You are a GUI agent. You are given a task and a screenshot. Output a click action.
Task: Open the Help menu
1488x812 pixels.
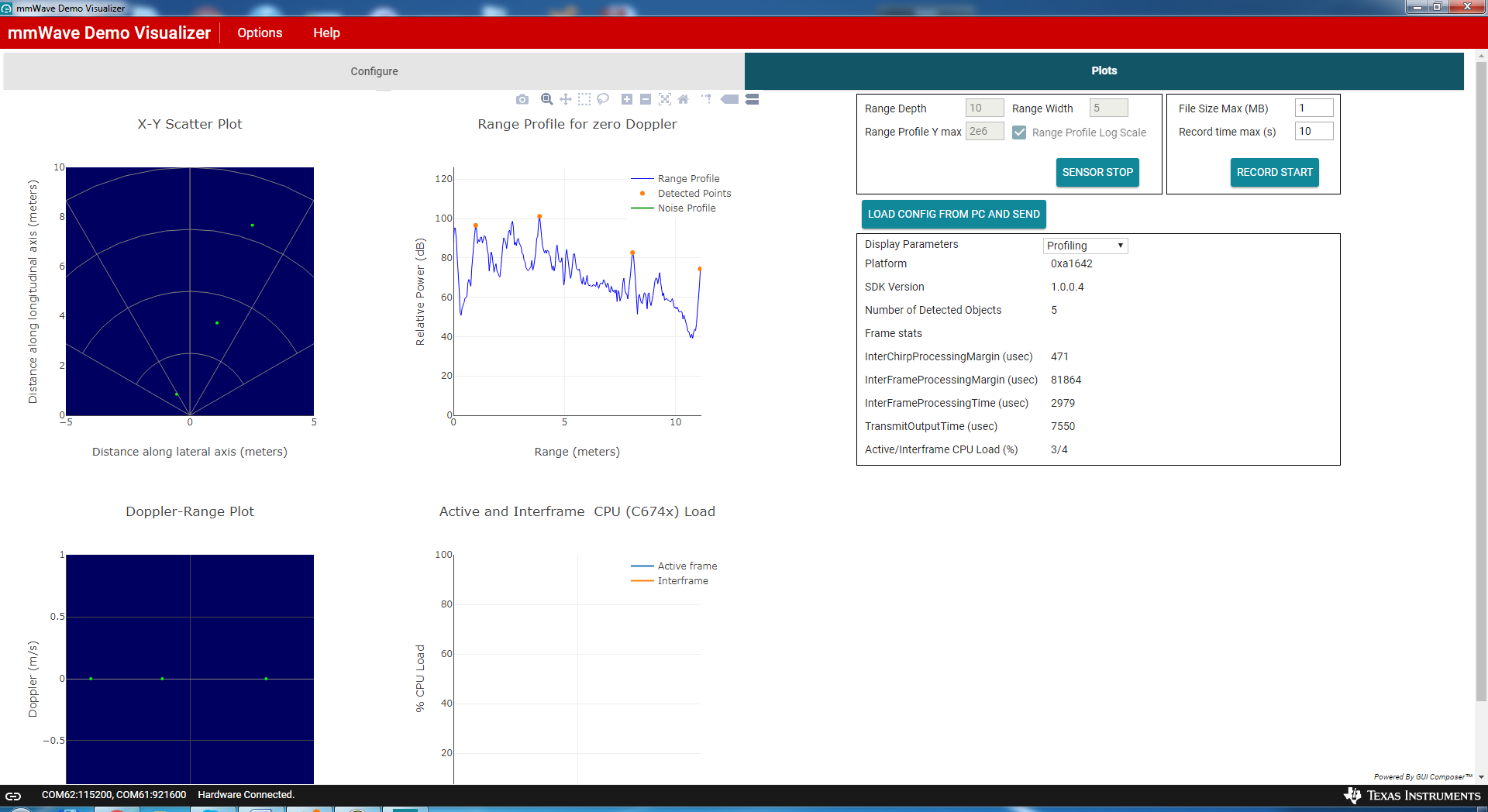(326, 33)
